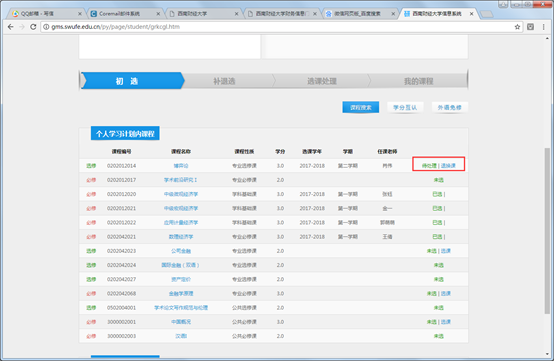Image resolution: width=554 pixels, height=361 pixels.
Task: Click the page vertical scrollbar thumb
Action: [547, 231]
